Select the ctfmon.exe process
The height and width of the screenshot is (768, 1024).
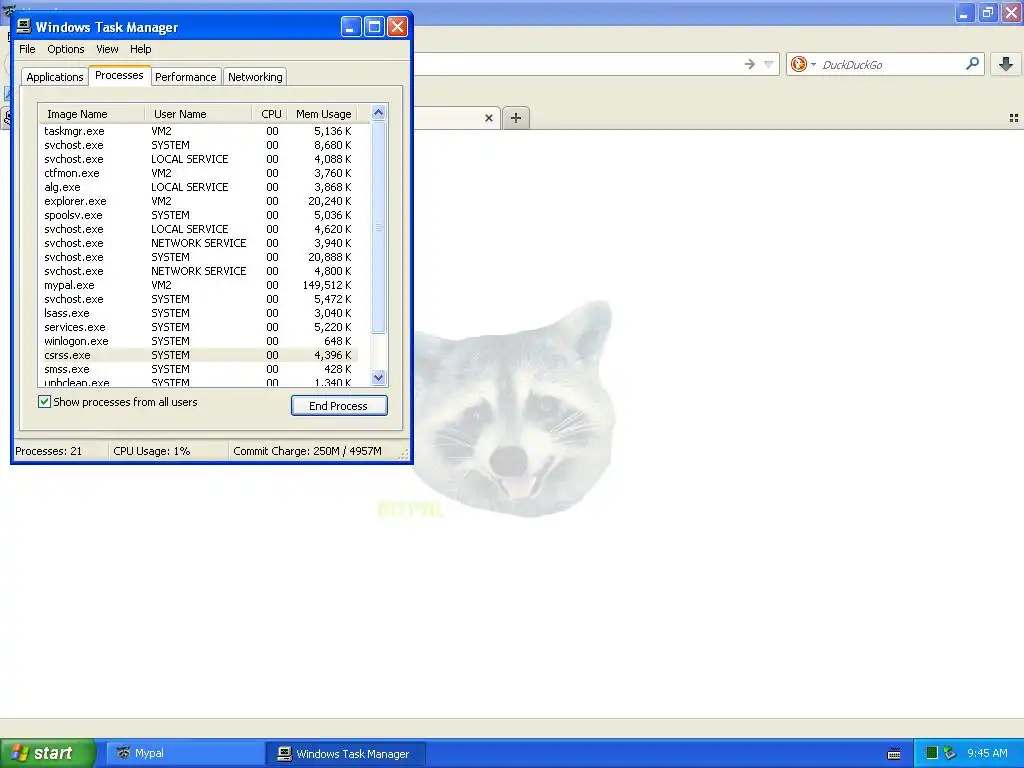pyautogui.click(x=198, y=173)
